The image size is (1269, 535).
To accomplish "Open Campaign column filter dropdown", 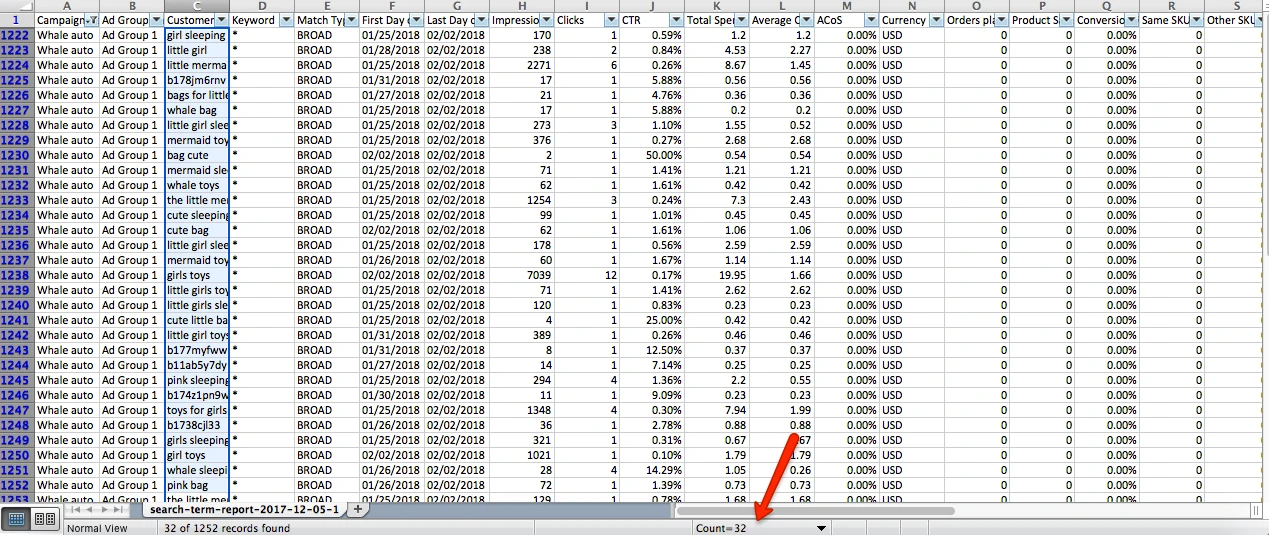I will [x=92, y=20].
